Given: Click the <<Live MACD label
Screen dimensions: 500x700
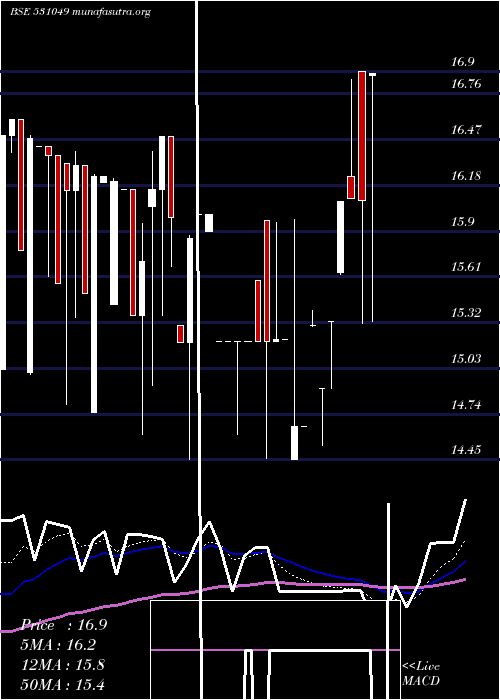Looking at the screenshot, I should click(x=421, y=674).
